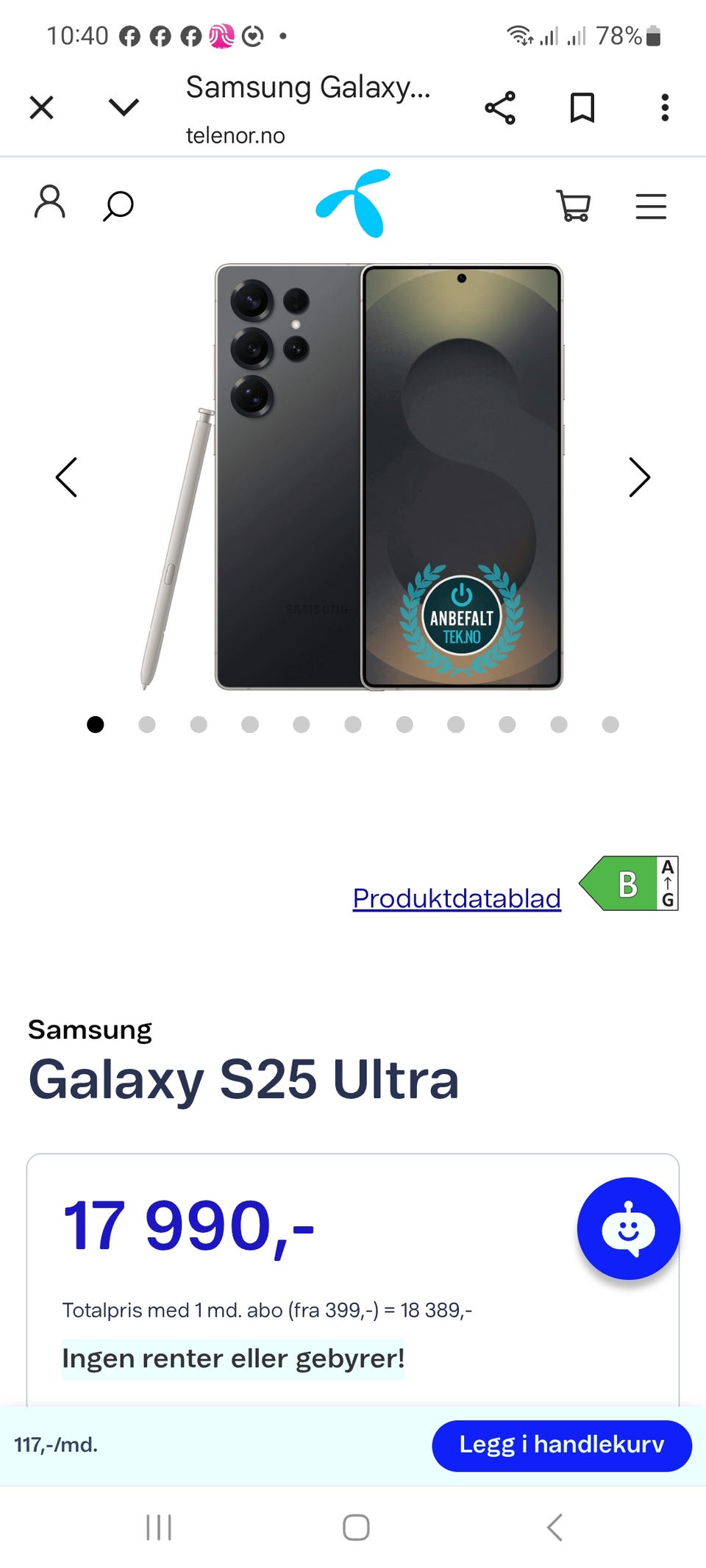This screenshot has width=706, height=1568.
Task: Open the user account profile icon
Action: 50,203
